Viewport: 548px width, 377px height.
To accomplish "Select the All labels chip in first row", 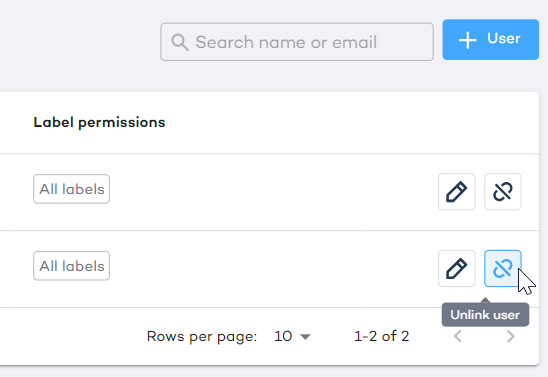I will (72, 189).
